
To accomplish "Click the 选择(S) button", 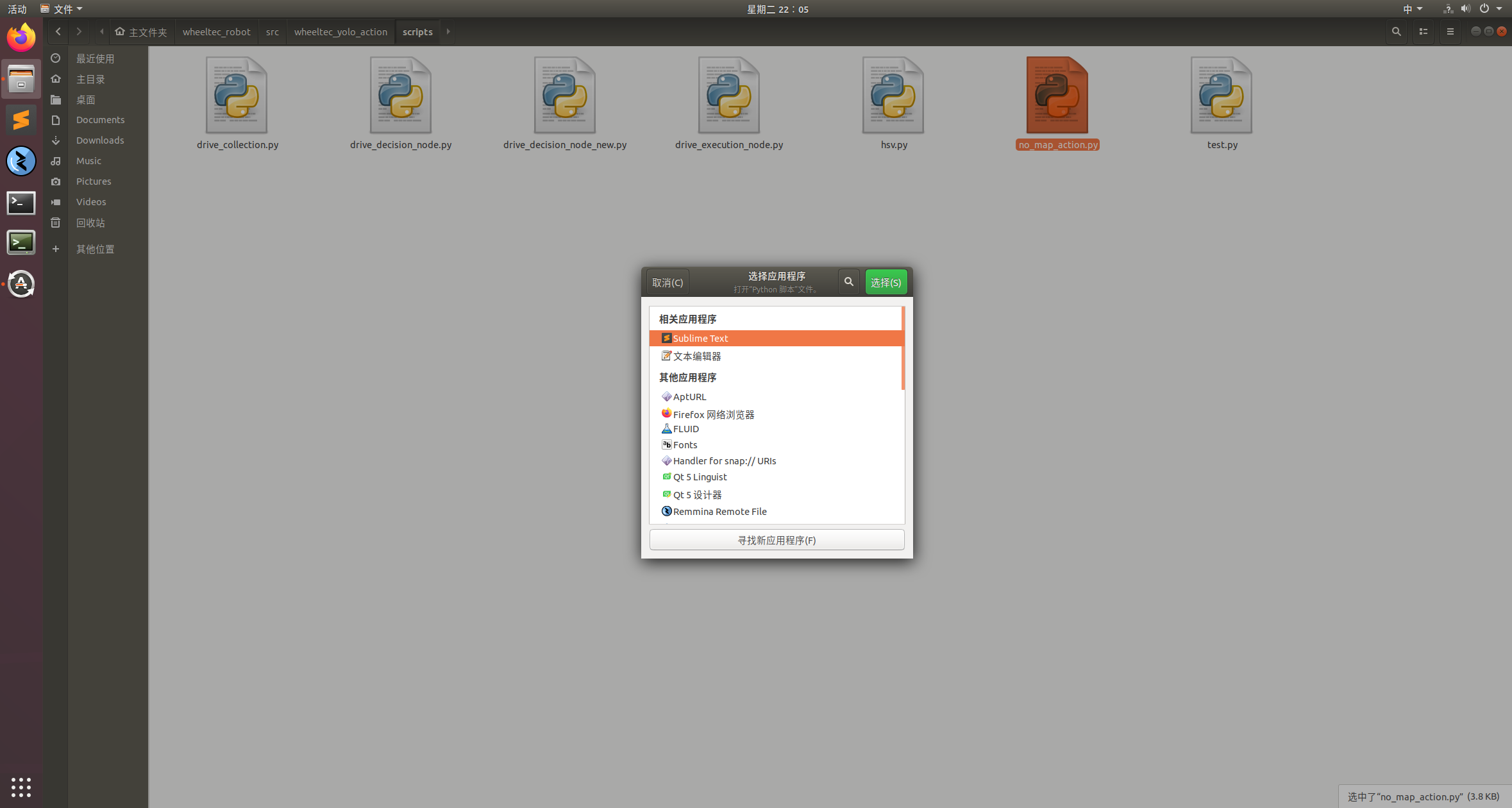I will [886, 282].
